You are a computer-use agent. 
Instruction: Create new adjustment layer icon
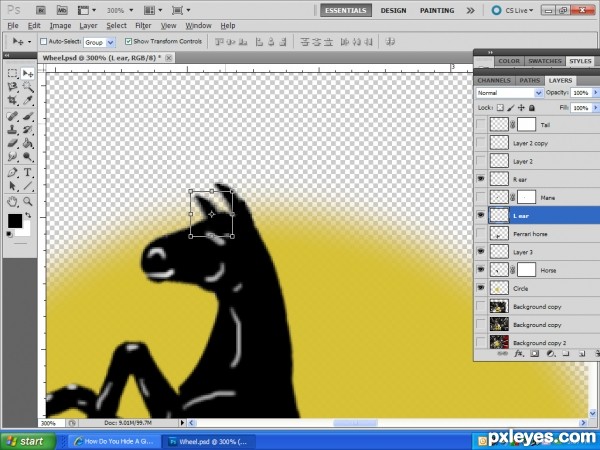click(551, 354)
